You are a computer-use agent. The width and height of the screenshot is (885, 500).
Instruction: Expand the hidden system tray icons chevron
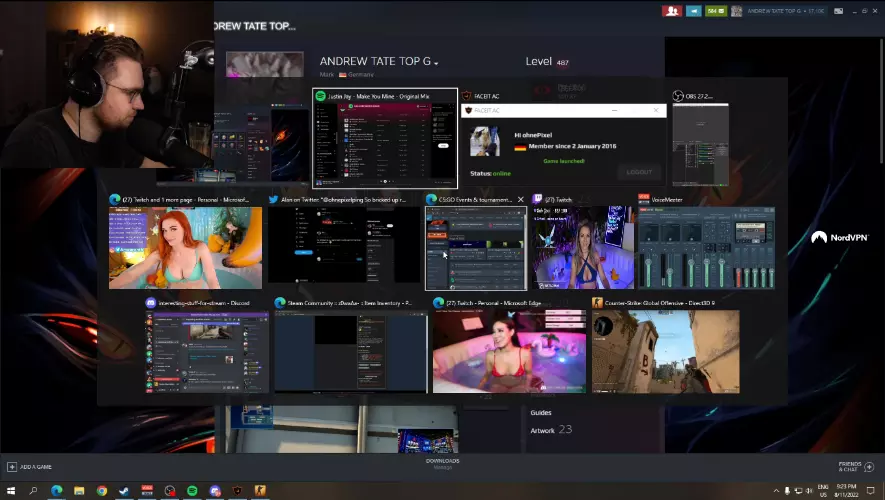(775, 491)
